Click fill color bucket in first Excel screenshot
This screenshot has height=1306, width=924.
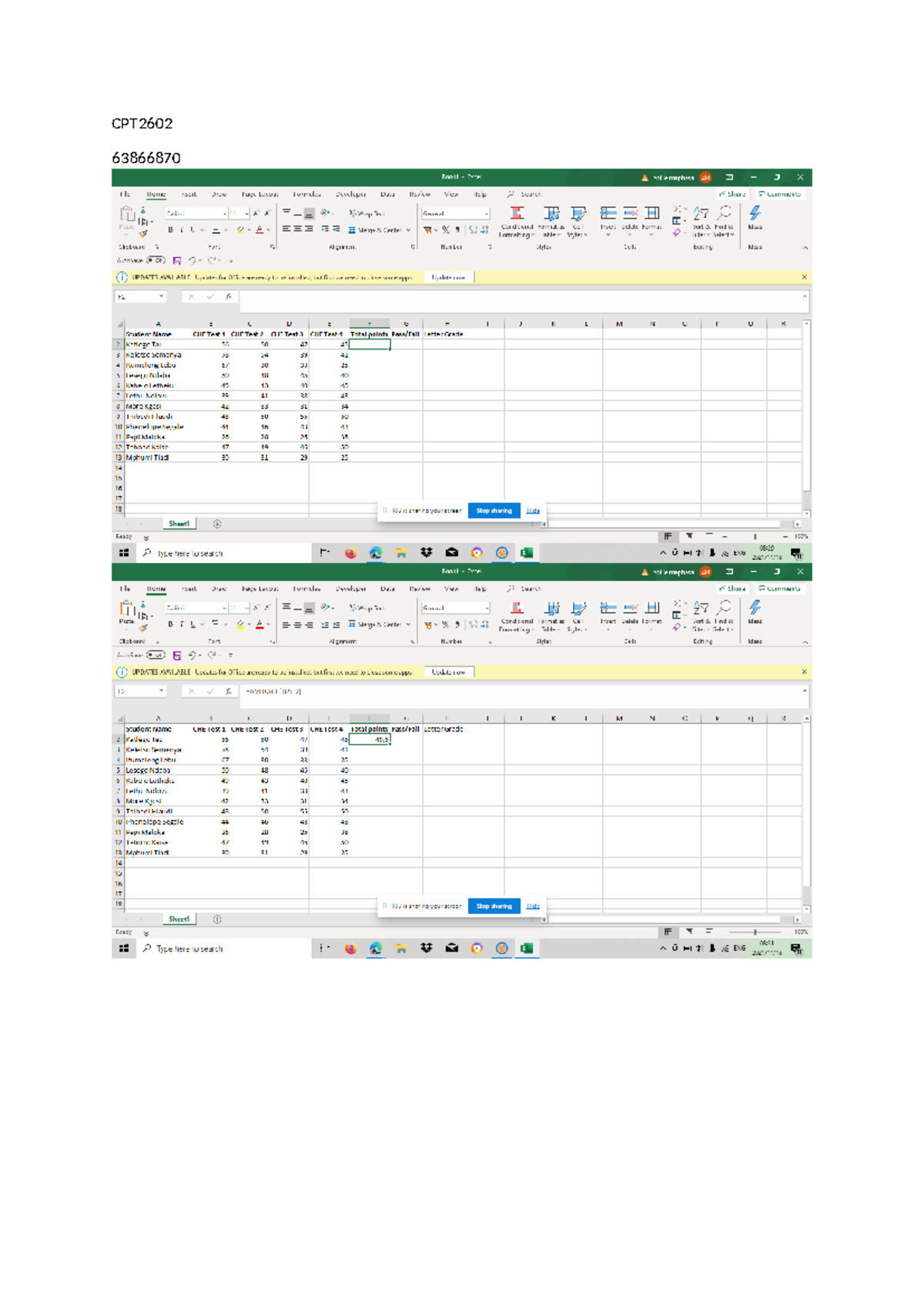tap(240, 229)
